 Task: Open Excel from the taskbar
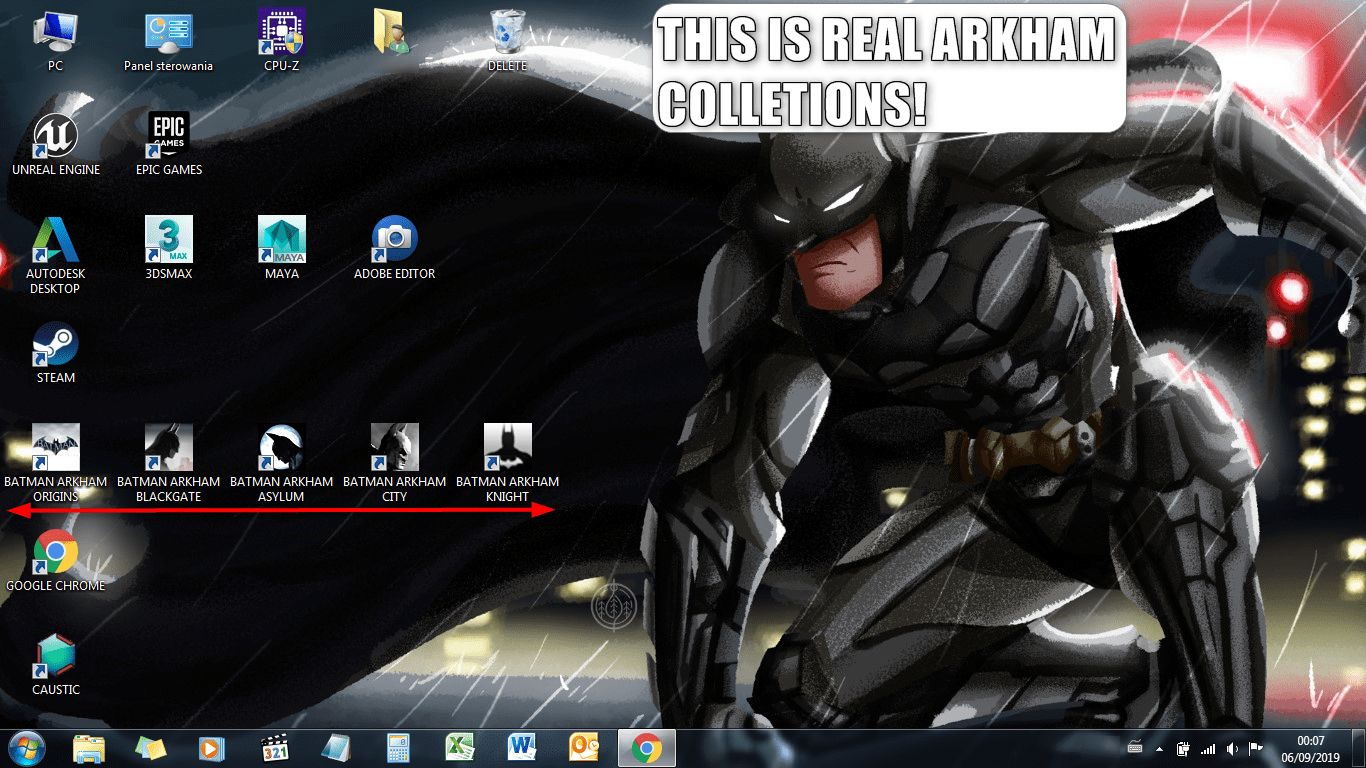[x=460, y=748]
